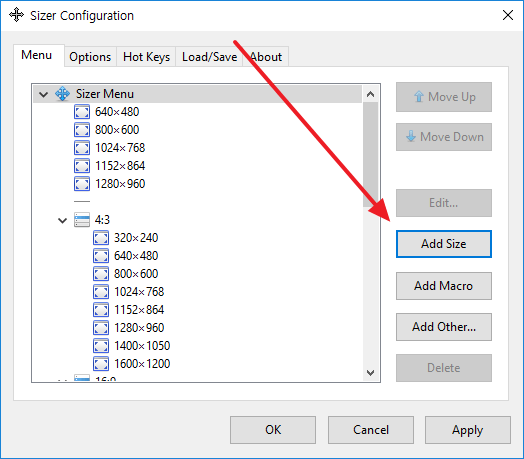524x459 pixels.
Task: Click the Apply button
Action: [468, 430]
